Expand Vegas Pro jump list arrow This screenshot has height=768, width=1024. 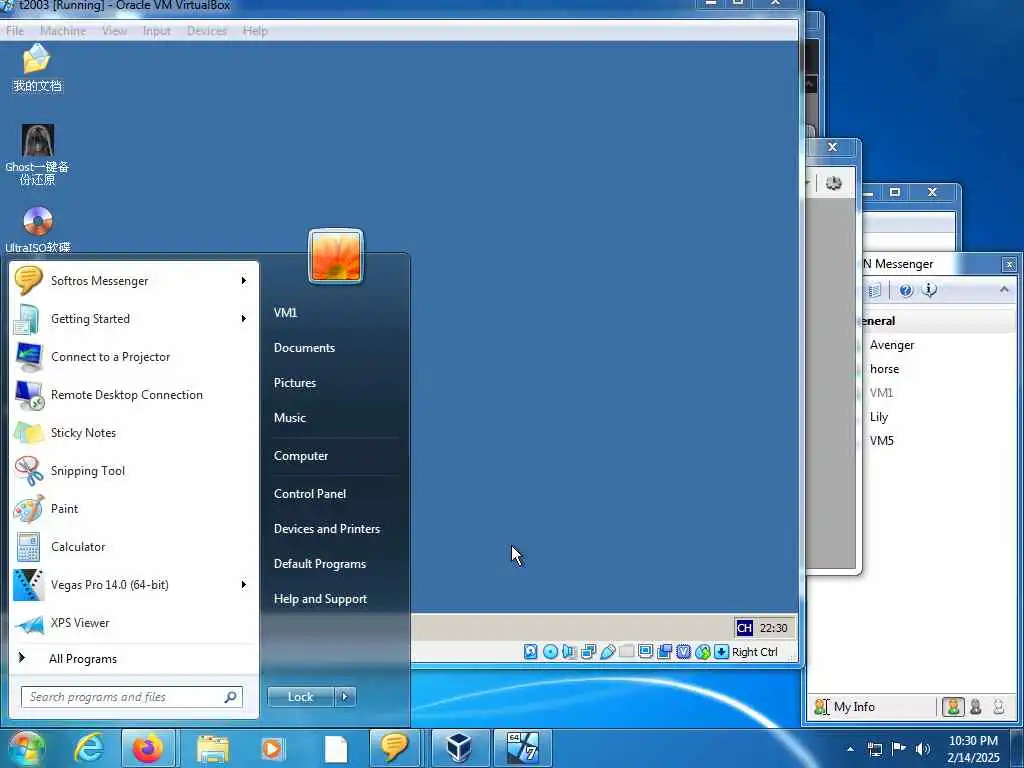pyautogui.click(x=244, y=584)
